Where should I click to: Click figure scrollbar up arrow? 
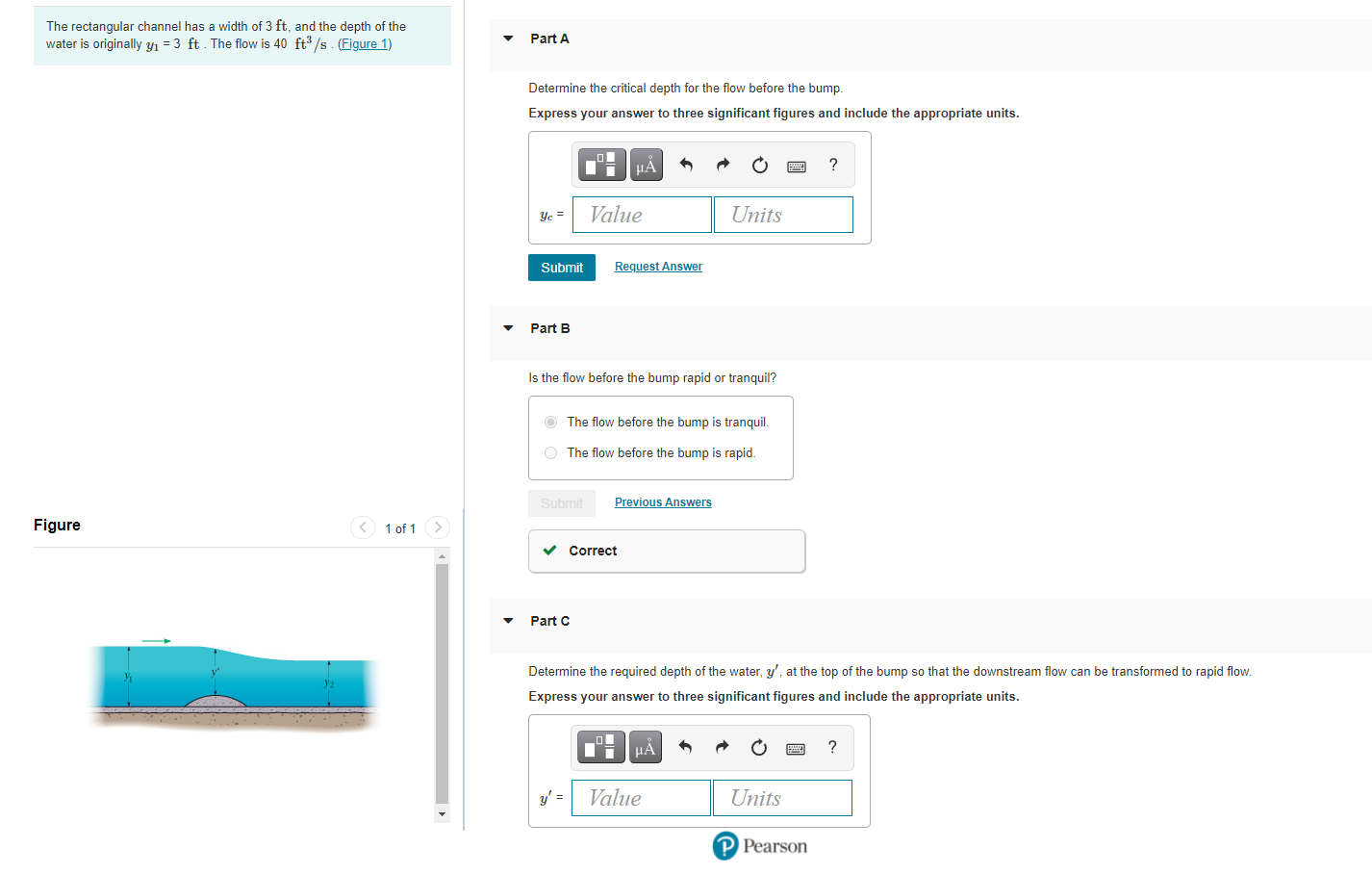click(443, 556)
